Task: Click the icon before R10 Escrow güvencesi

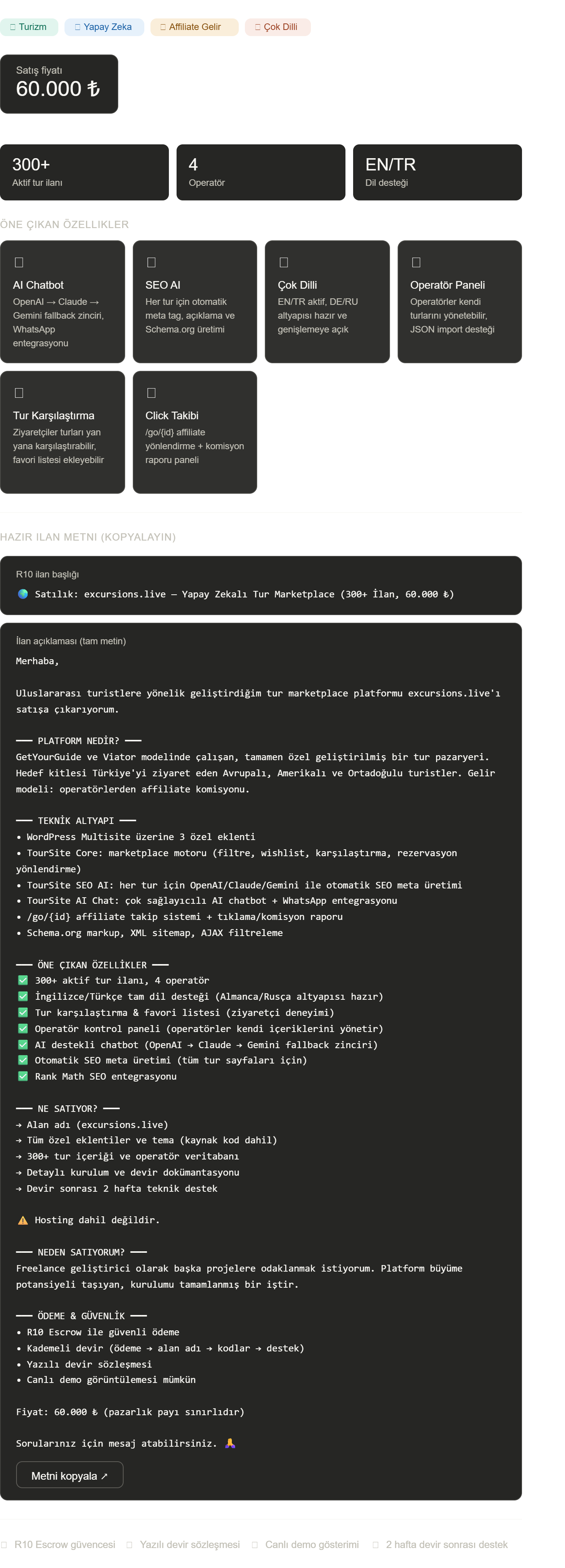Action: [4, 1544]
